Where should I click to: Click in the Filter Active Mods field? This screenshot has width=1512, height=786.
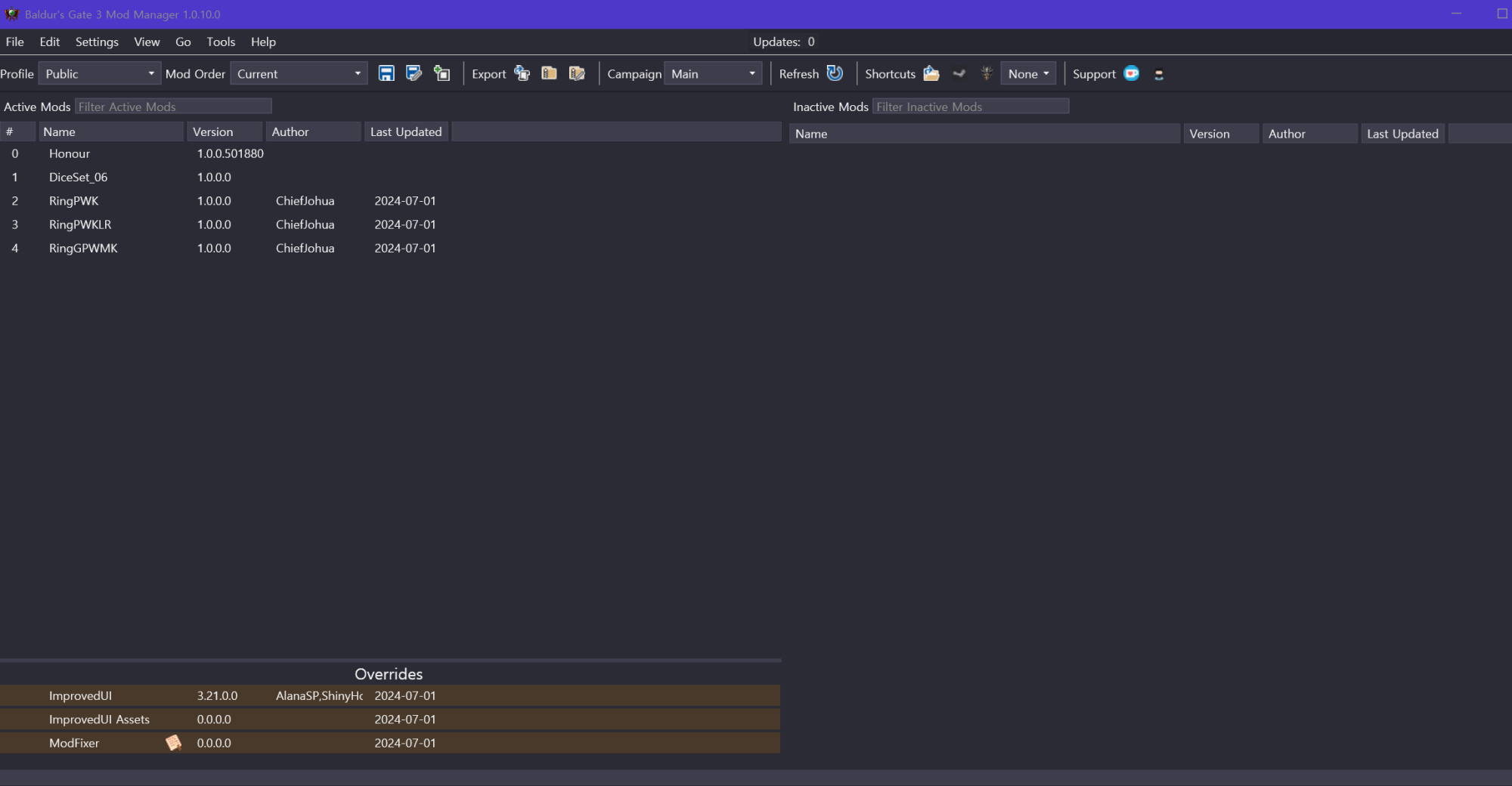coord(173,107)
